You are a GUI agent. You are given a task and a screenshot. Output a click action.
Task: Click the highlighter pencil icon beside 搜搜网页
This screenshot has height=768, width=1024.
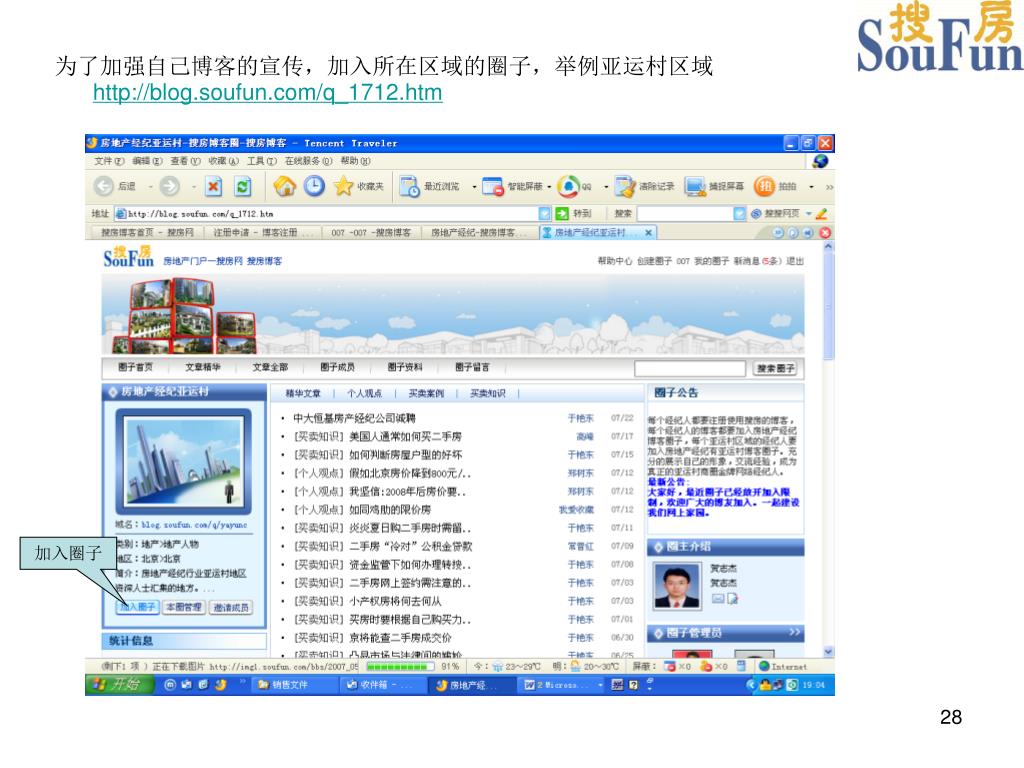[x=822, y=214]
